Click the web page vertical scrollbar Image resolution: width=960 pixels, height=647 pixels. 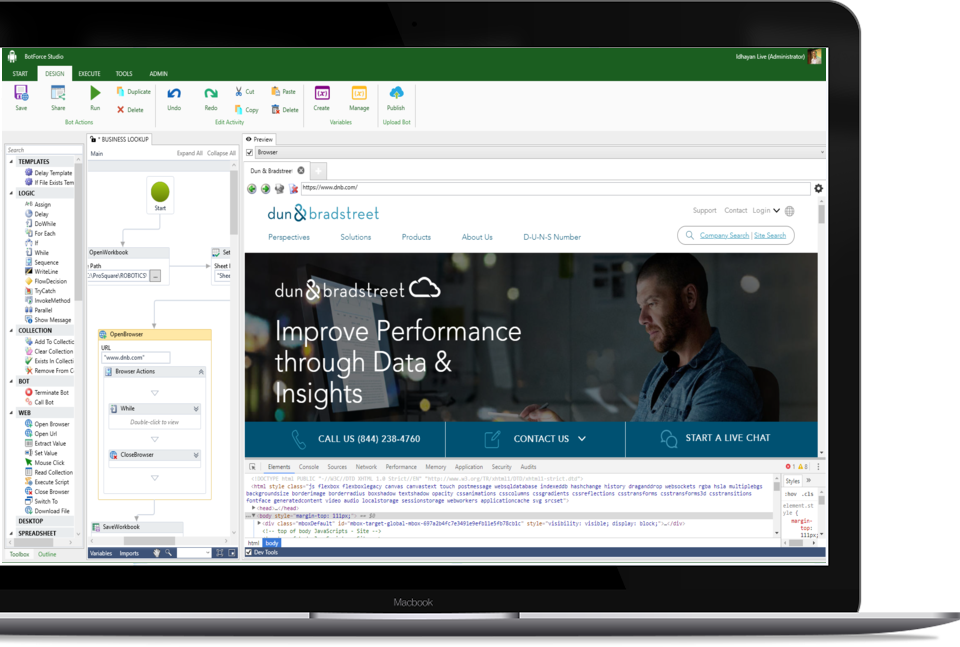click(822, 214)
